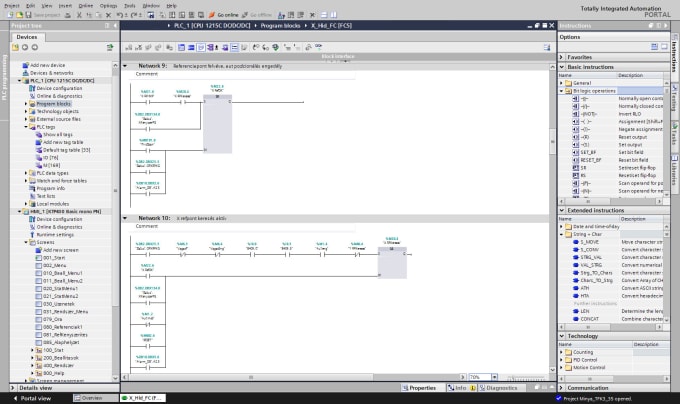The height and width of the screenshot is (404, 680).
Task: Click the New project icon
Action: click(x=11, y=15)
